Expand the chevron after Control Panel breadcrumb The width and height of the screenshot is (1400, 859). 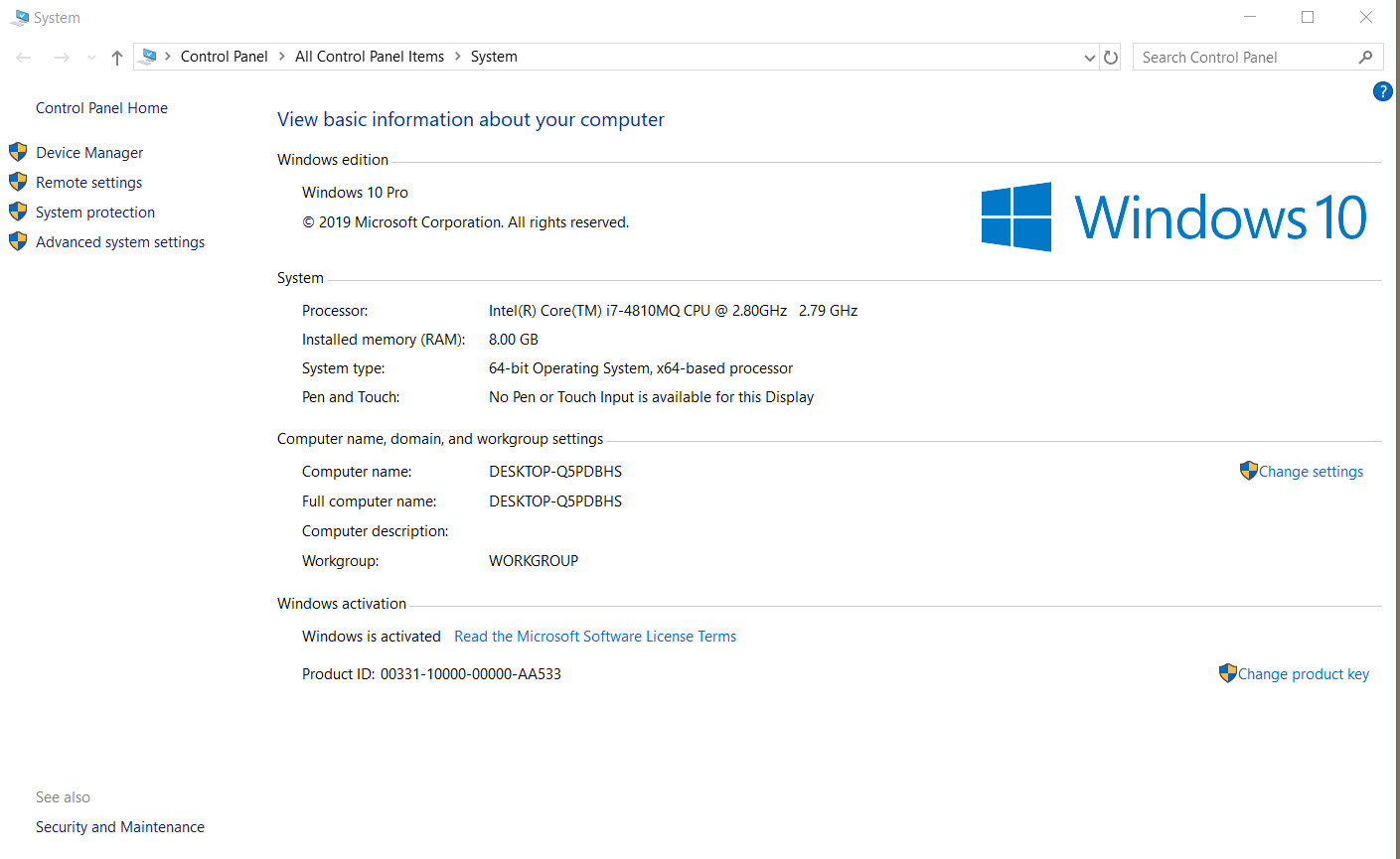click(x=282, y=57)
